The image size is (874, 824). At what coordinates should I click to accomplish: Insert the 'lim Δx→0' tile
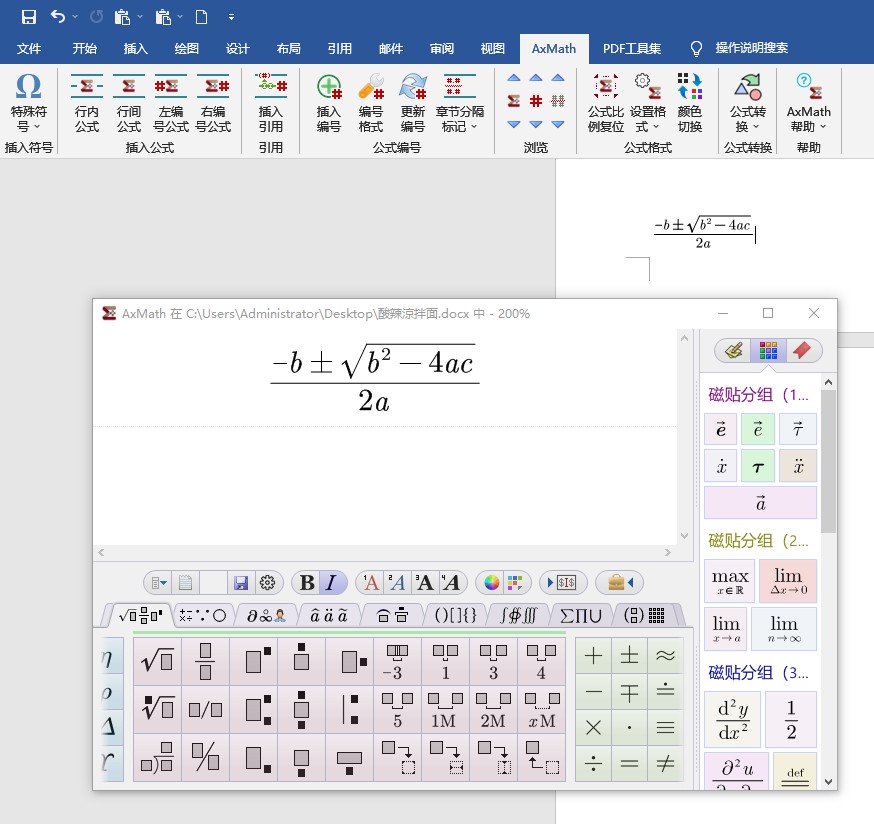coord(788,581)
